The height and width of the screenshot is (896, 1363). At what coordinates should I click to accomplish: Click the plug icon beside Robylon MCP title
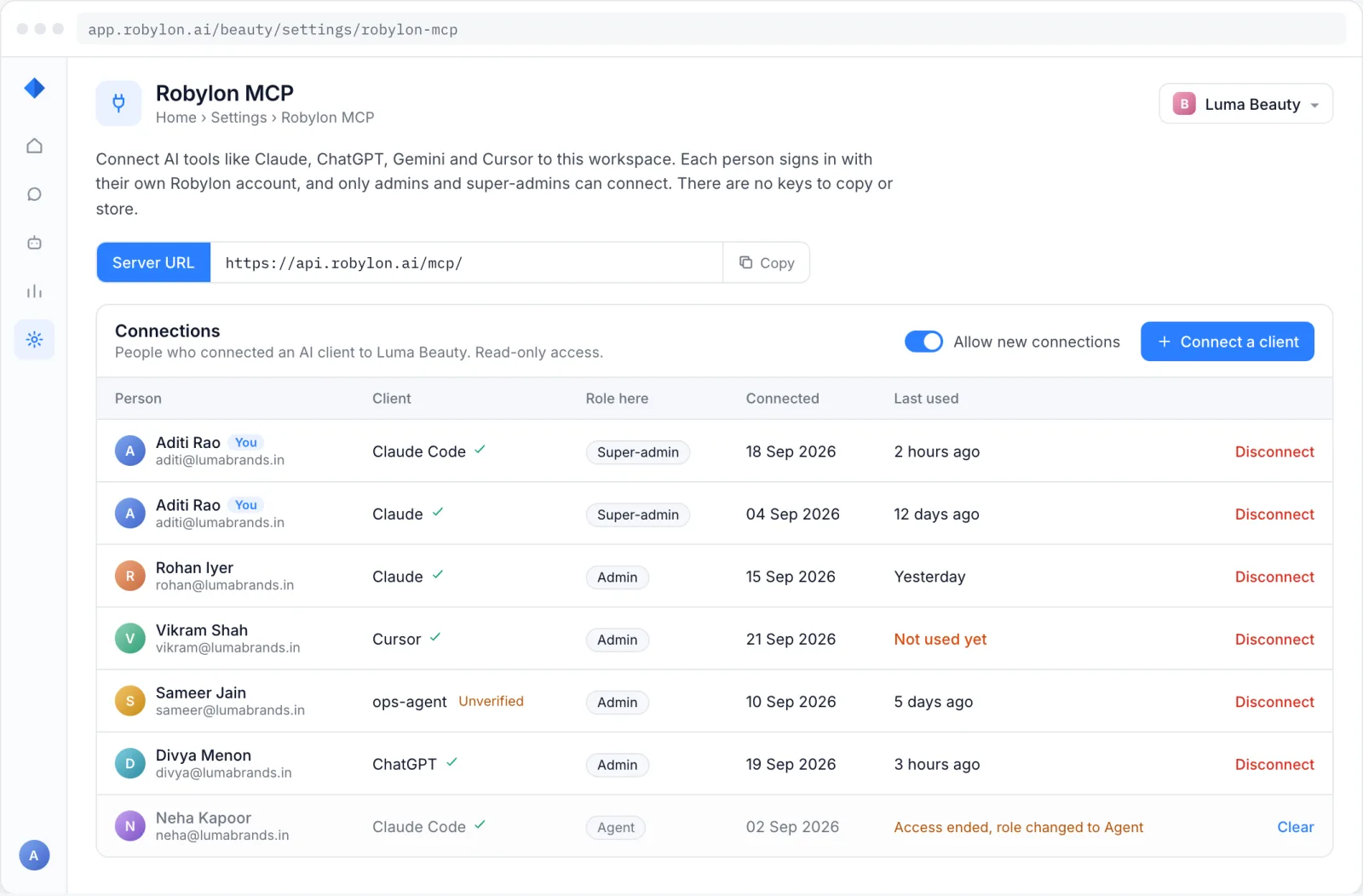pos(118,103)
